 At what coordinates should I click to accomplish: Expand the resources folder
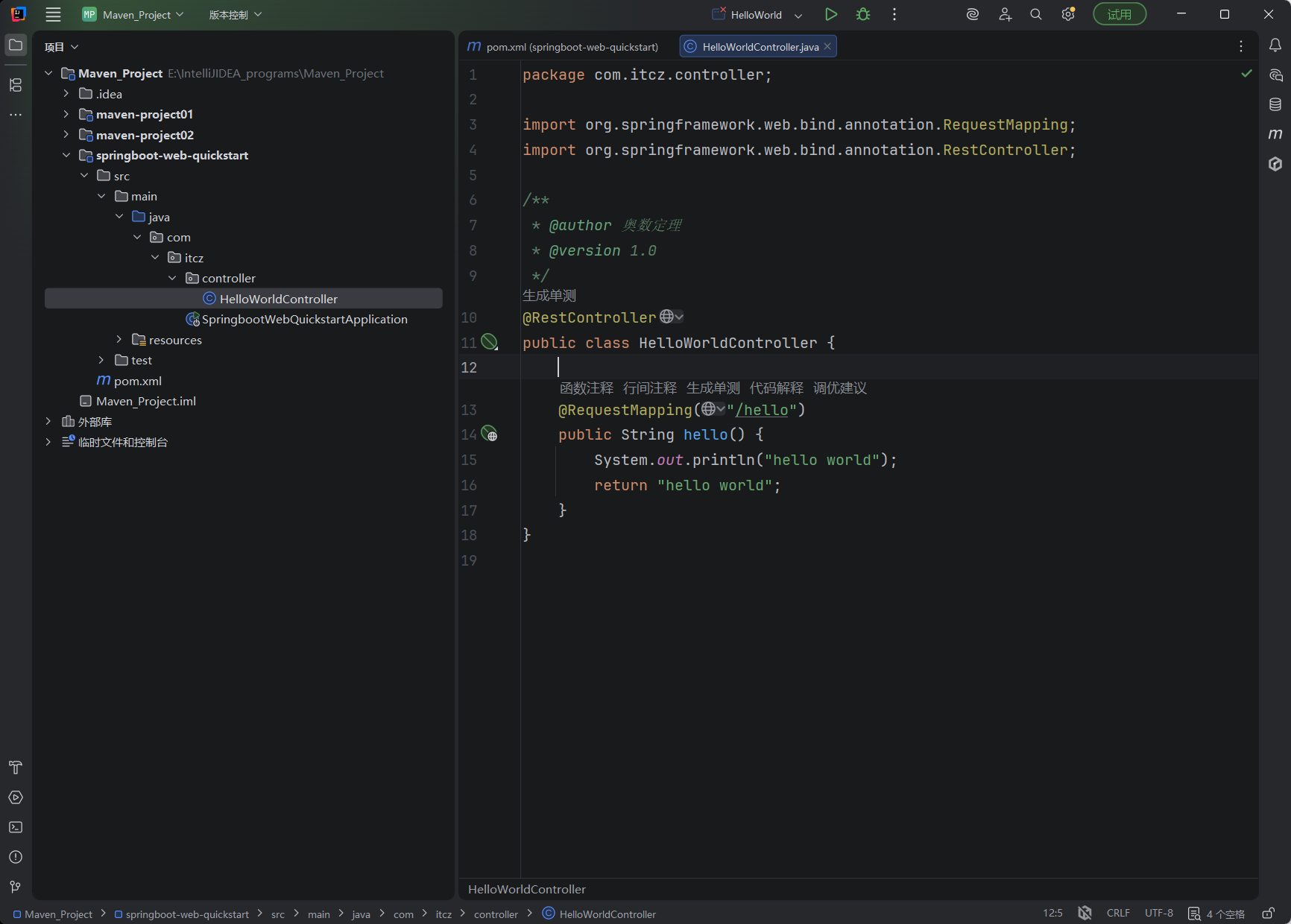point(119,340)
